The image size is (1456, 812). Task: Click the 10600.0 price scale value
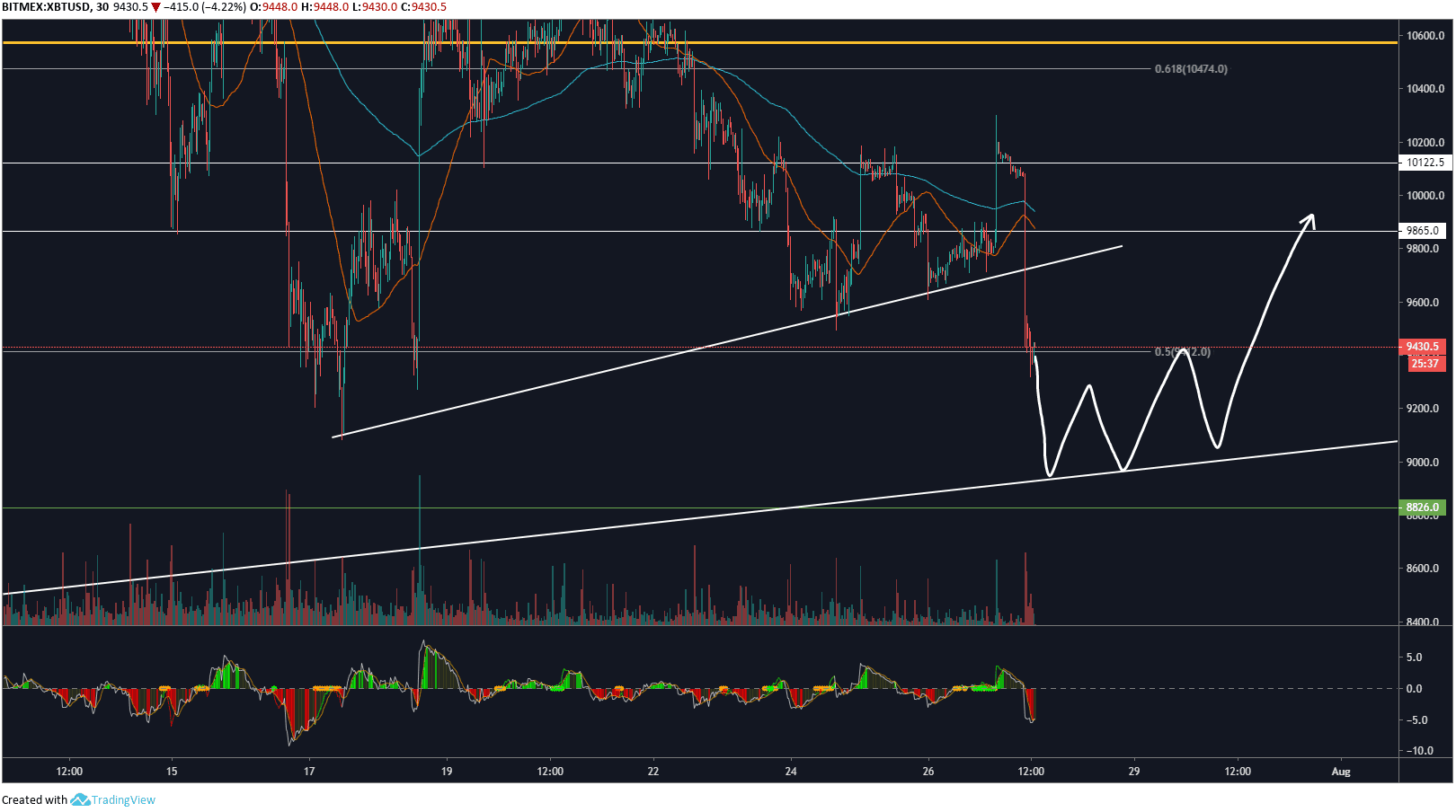pyautogui.click(x=1425, y=36)
